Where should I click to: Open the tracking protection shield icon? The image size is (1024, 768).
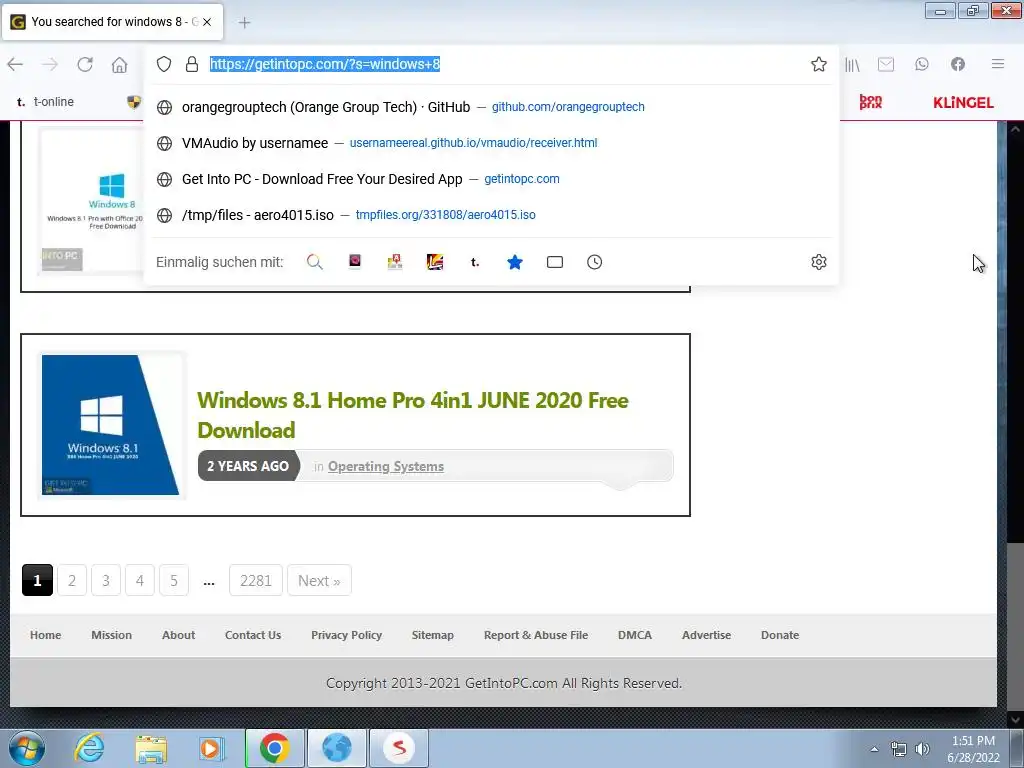(x=164, y=64)
